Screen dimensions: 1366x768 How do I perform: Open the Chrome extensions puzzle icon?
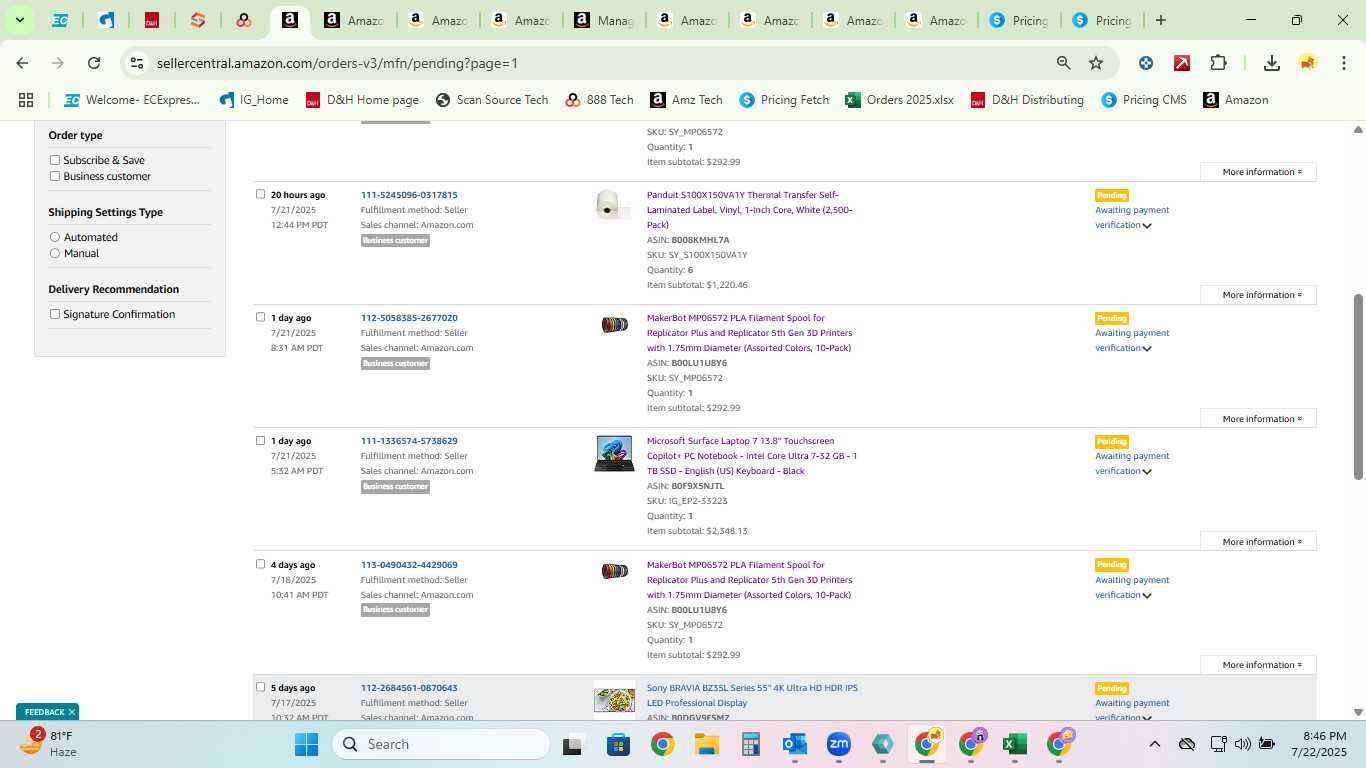pyautogui.click(x=1218, y=63)
